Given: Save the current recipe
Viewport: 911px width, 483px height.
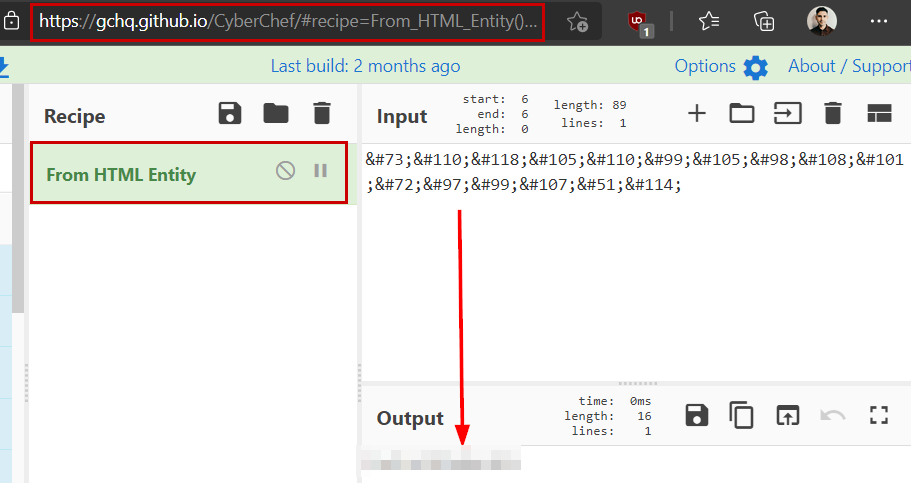Looking at the screenshot, I should (x=229, y=113).
